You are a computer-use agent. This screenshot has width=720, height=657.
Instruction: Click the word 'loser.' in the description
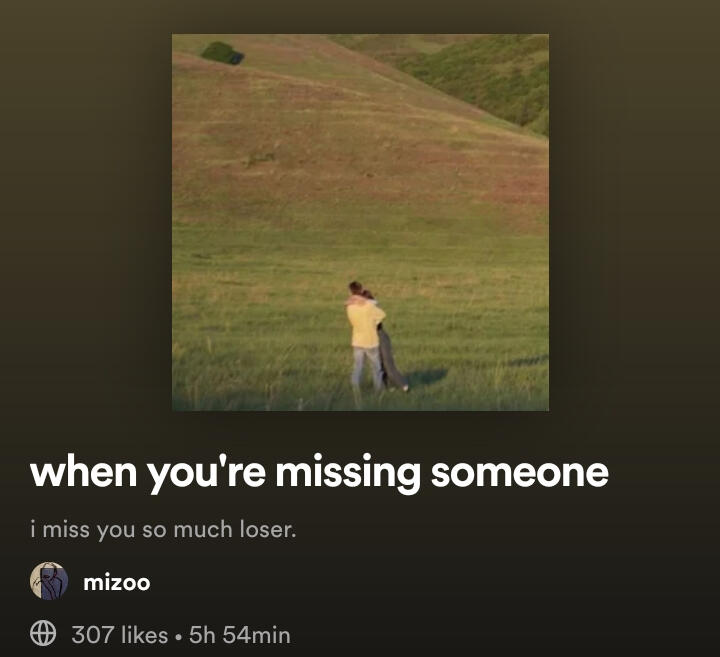(268, 530)
